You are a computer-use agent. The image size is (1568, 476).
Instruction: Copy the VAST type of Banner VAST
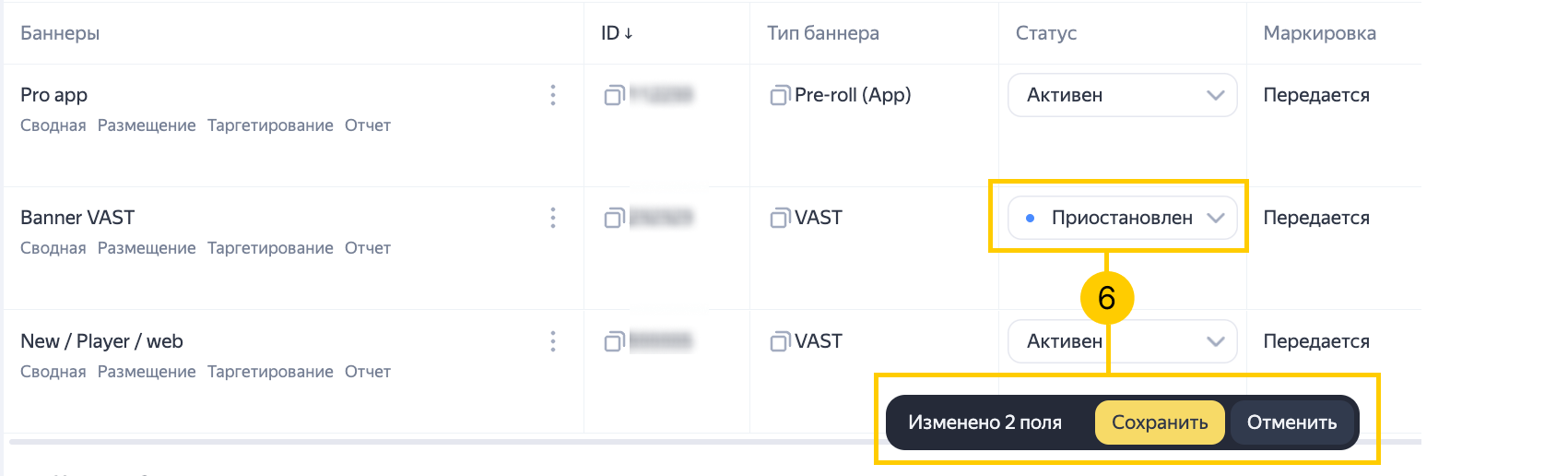point(780,218)
